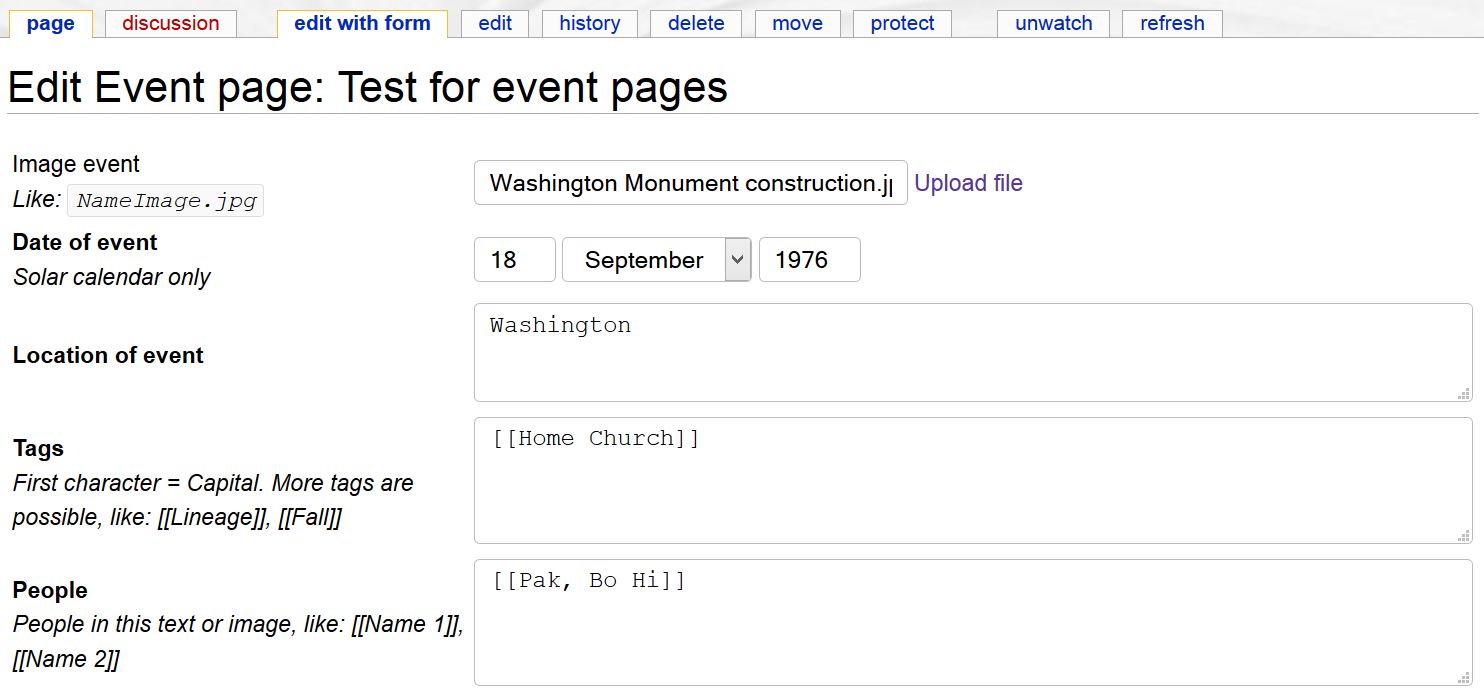Switch to the 'discussion' tab
The image size is (1484, 695).
tap(170, 24)
